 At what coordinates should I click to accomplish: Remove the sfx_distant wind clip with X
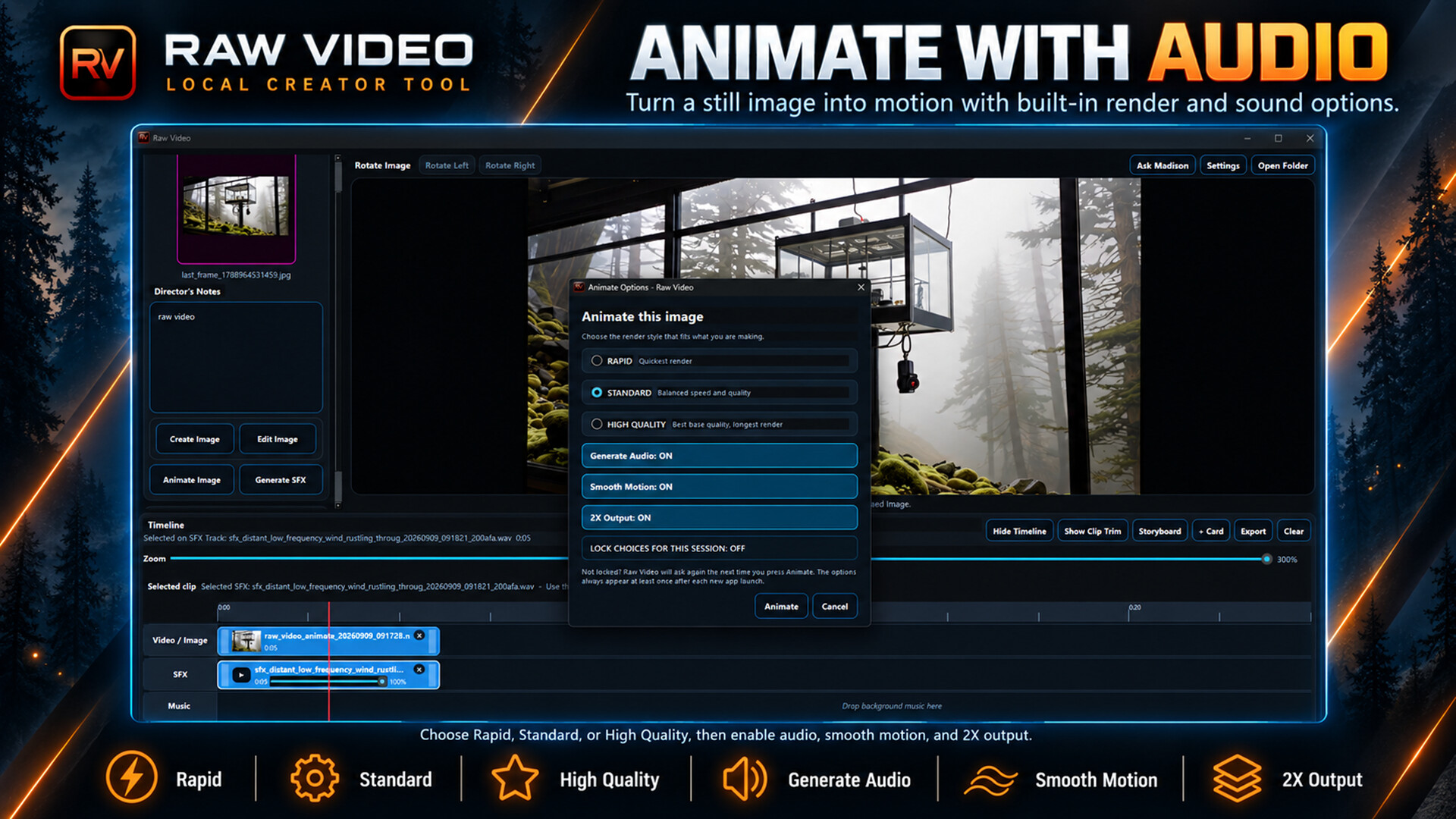click(419, 670)
